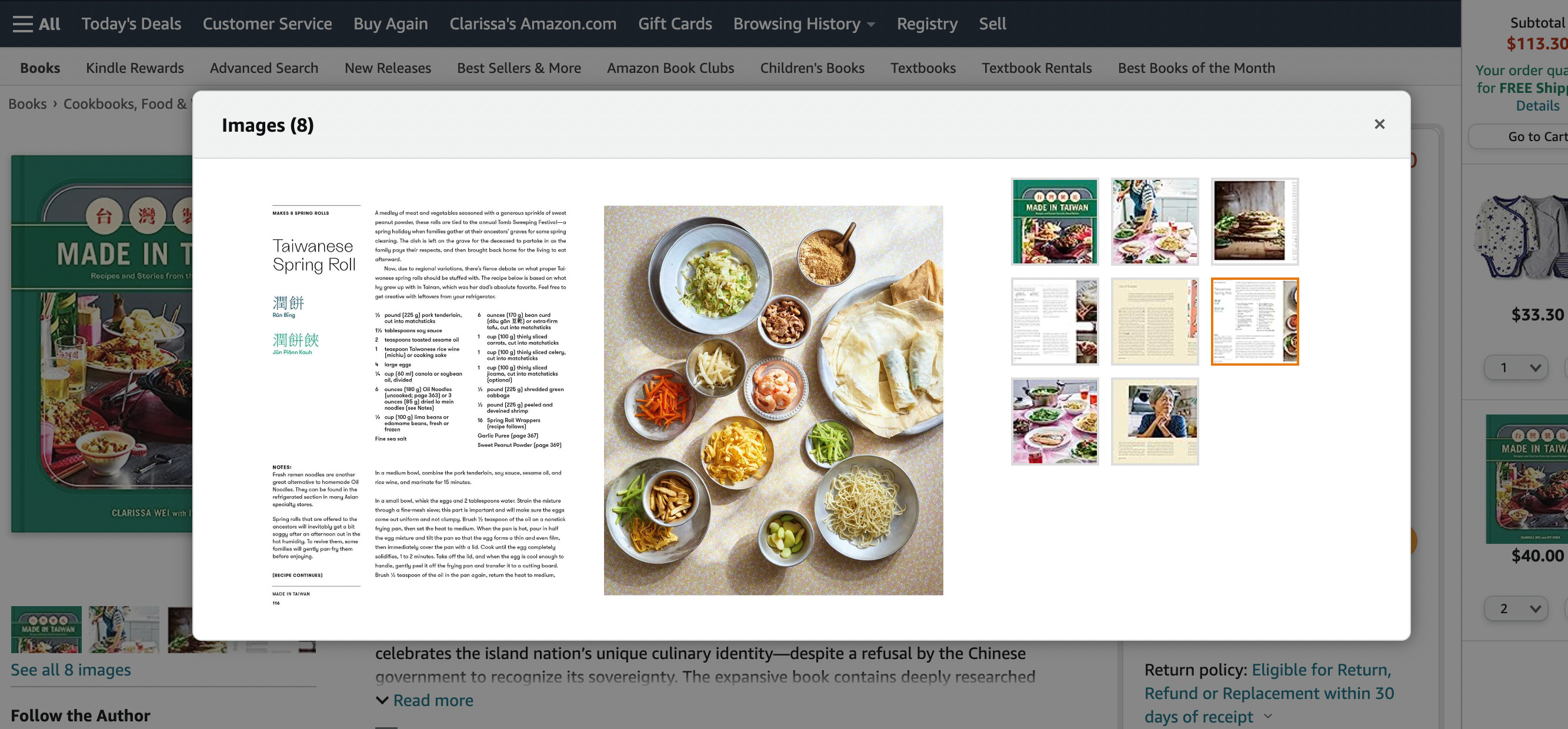The width and height of the screenshot is (1568, 729).
Task: Open Kindle Rewards
Action: [135, 68]
